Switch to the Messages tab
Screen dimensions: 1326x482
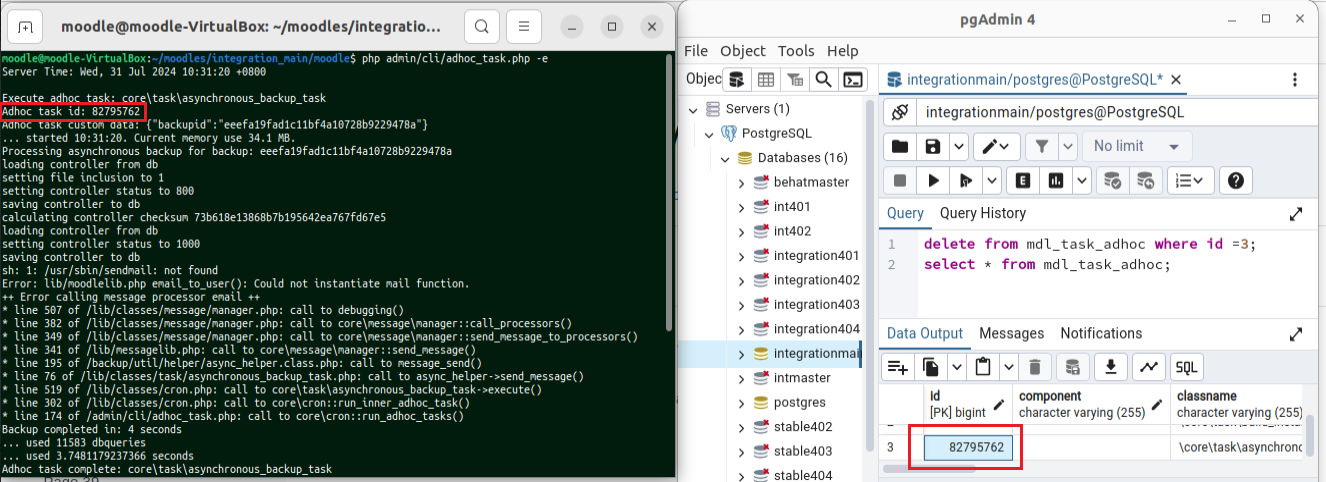1011,333
